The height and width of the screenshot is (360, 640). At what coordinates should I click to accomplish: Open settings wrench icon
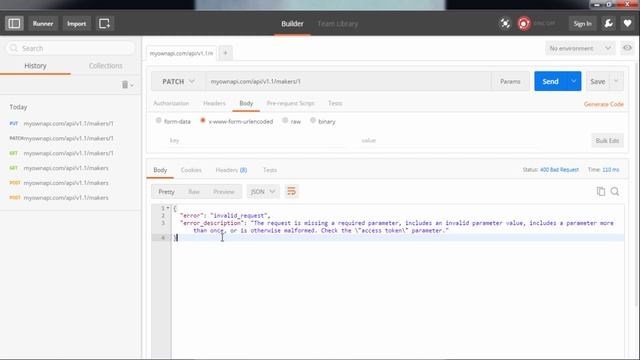pyautogui.click(x=608, y=24)
